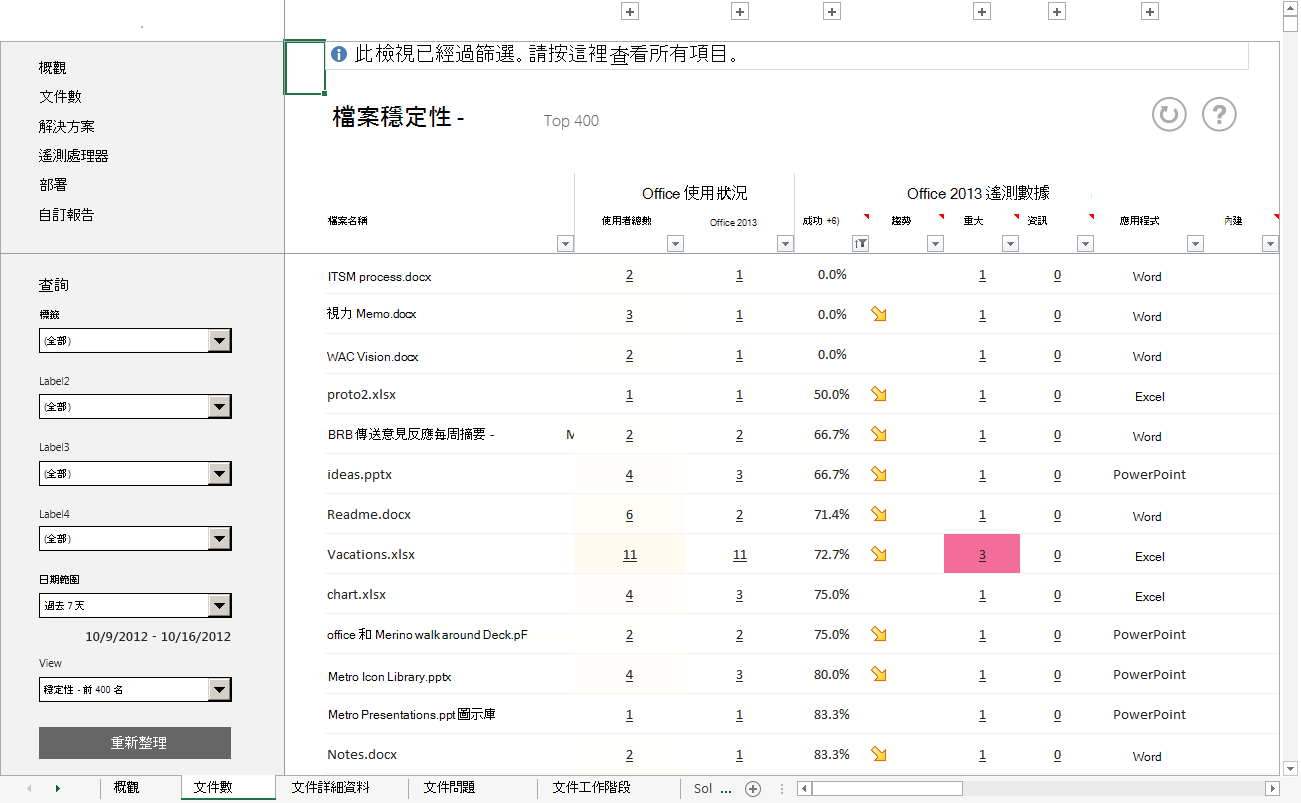Click the total users count 11 for Vacations.xlsx

coord(629,554)
